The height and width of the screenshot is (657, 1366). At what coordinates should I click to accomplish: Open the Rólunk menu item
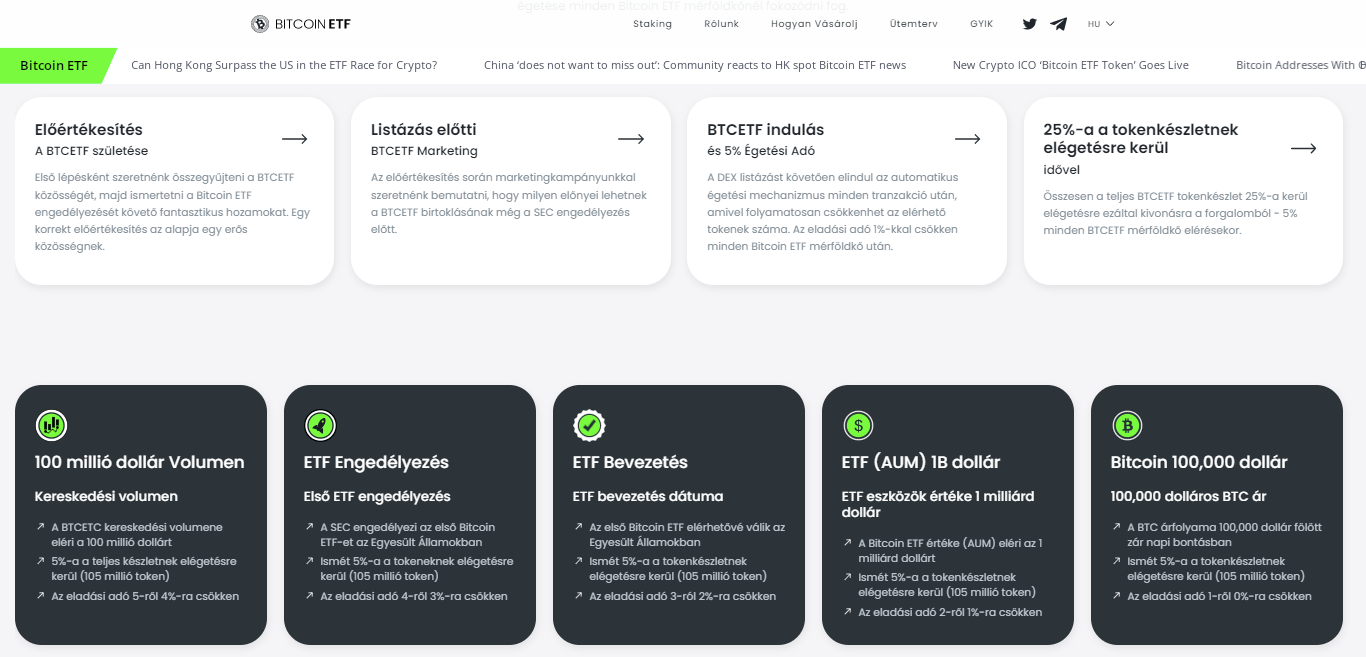[x=722, y=24]
